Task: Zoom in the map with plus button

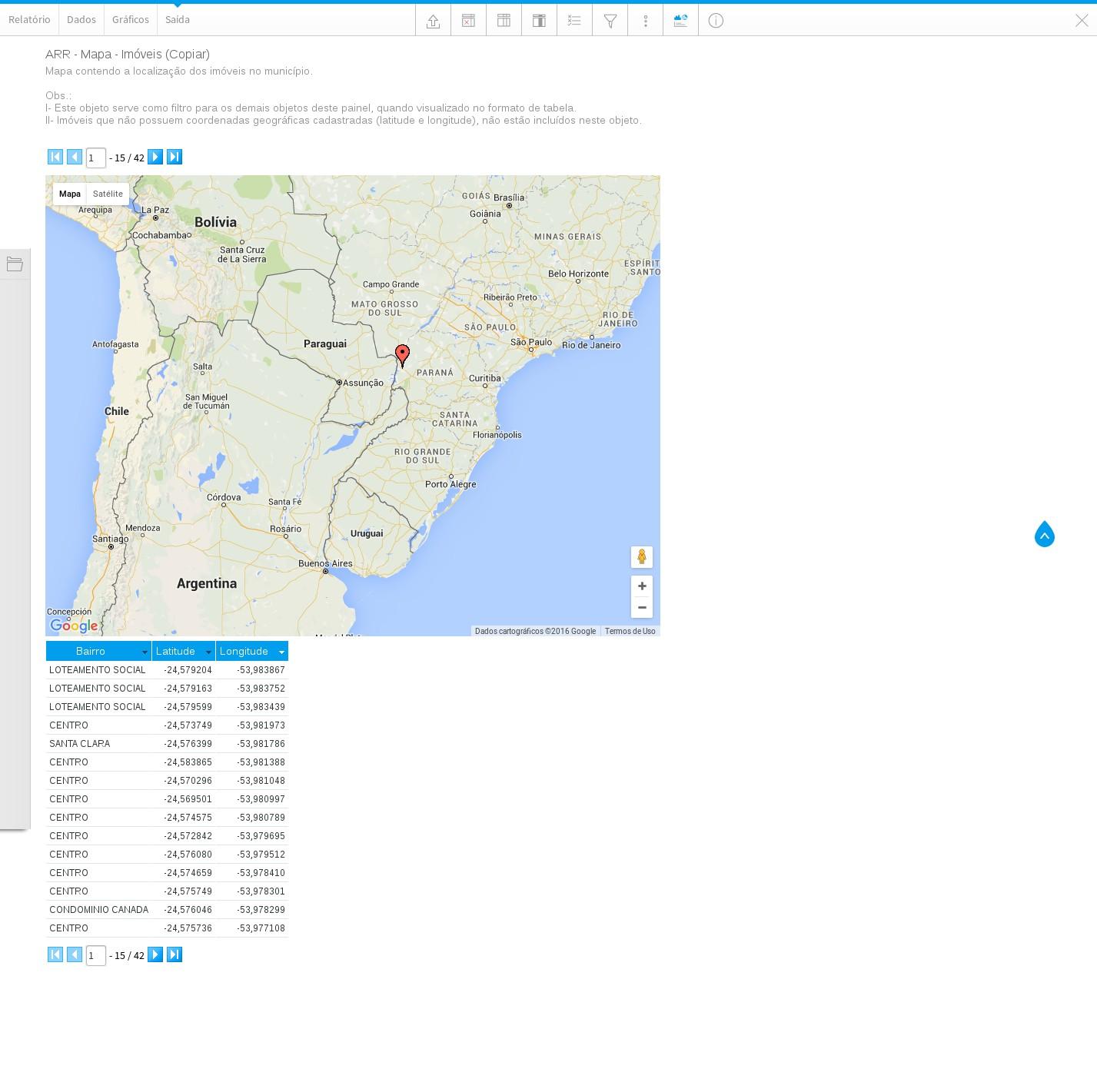Action: pos(642,586)
